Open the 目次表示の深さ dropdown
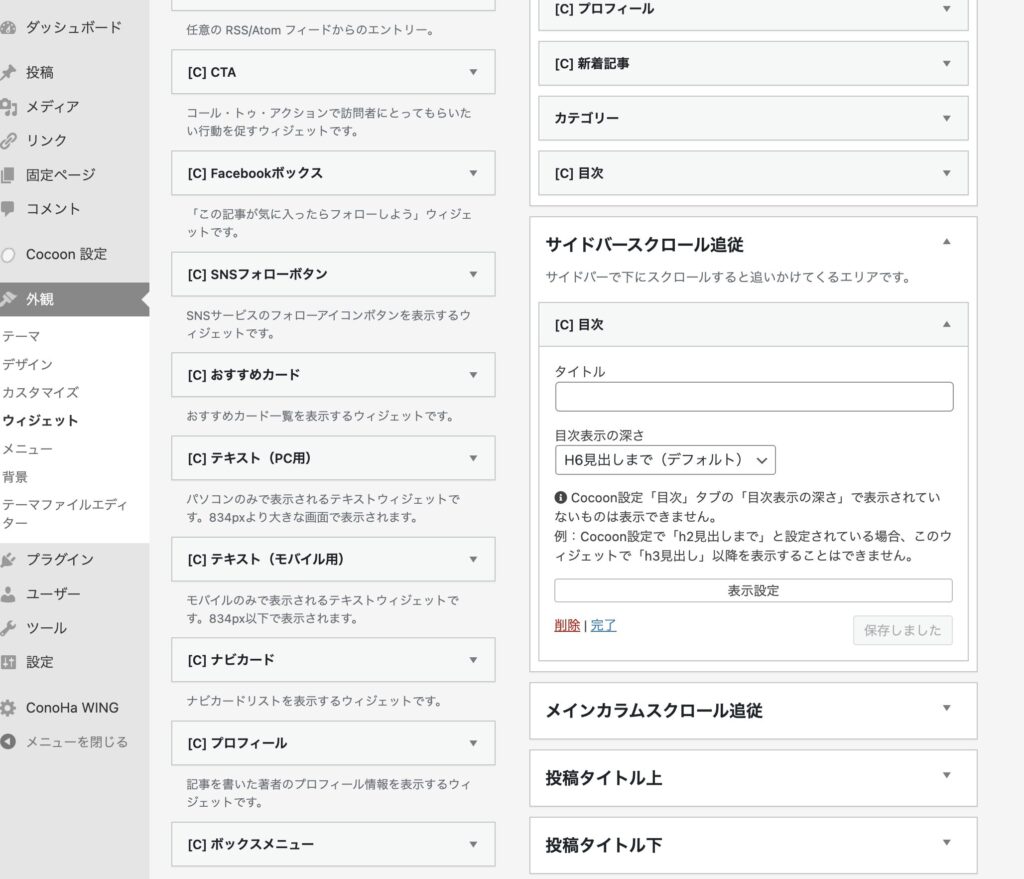 665,460
